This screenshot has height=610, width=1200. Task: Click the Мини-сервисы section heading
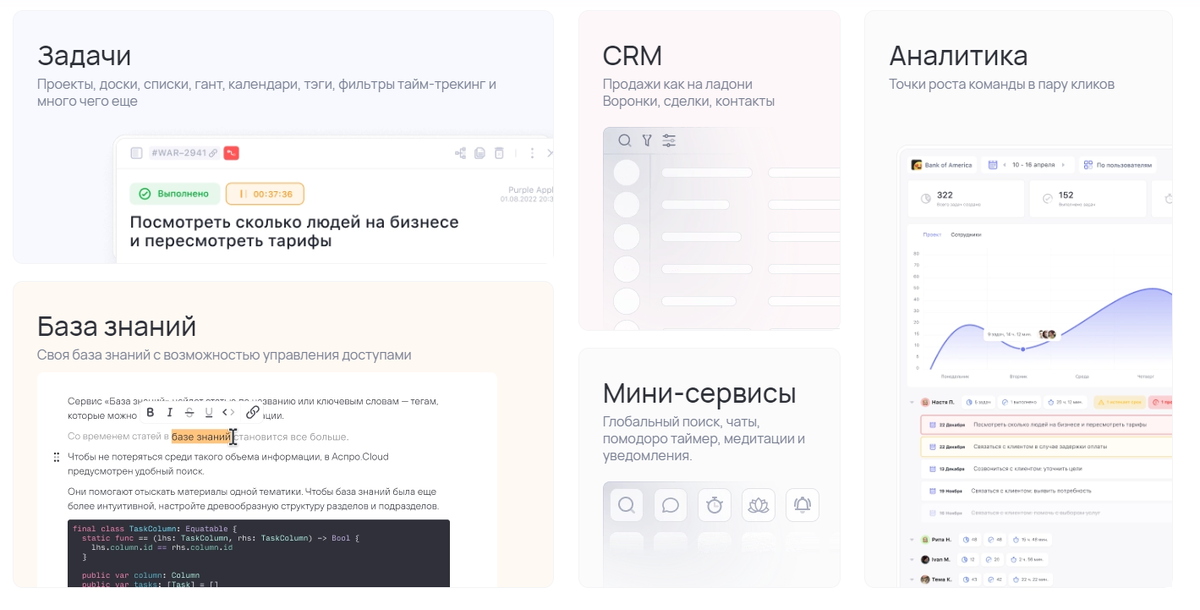pyautogui.click(x=699, y=392)
